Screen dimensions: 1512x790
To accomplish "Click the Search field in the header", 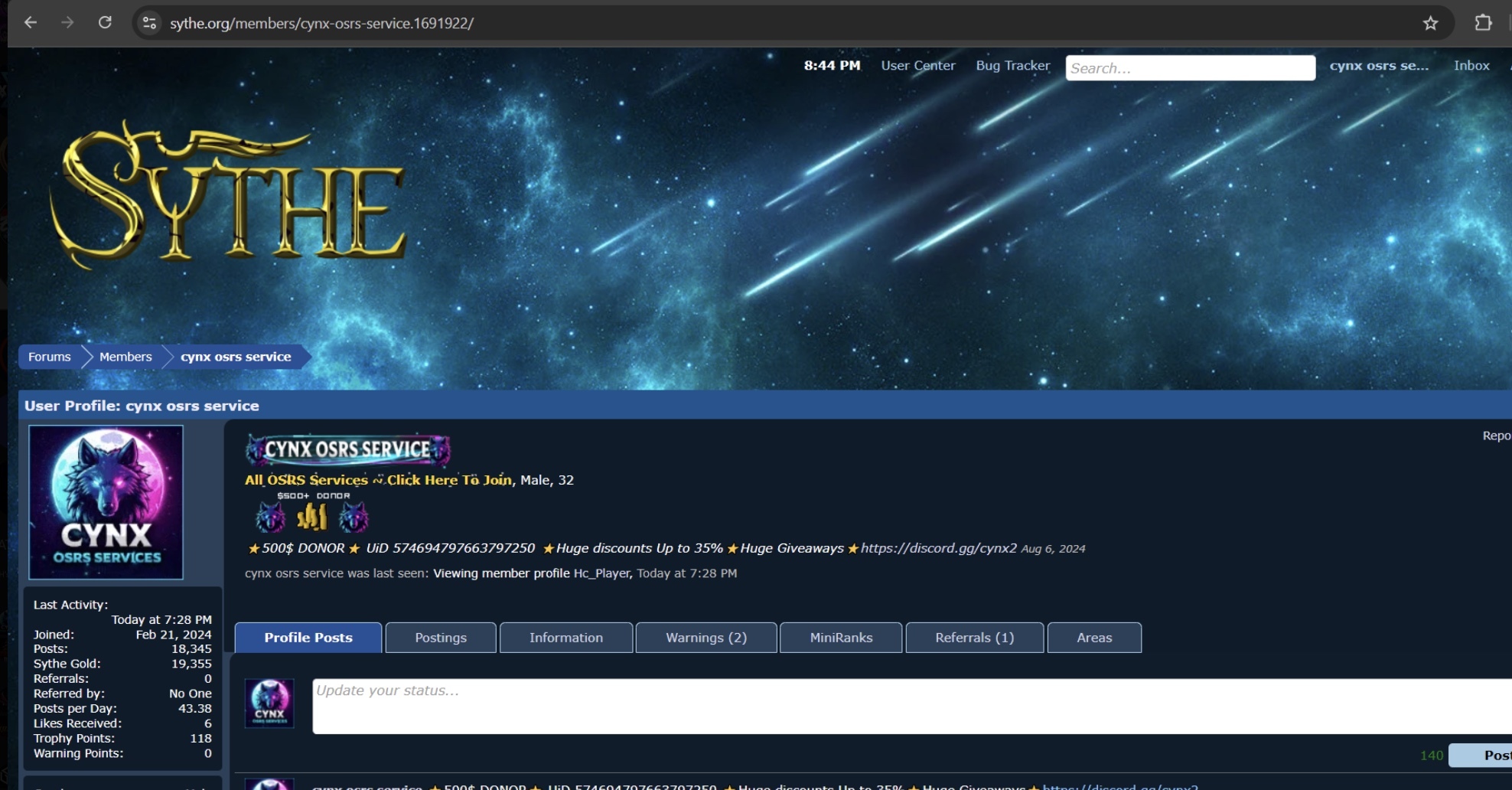I will tap(1191, 67).
